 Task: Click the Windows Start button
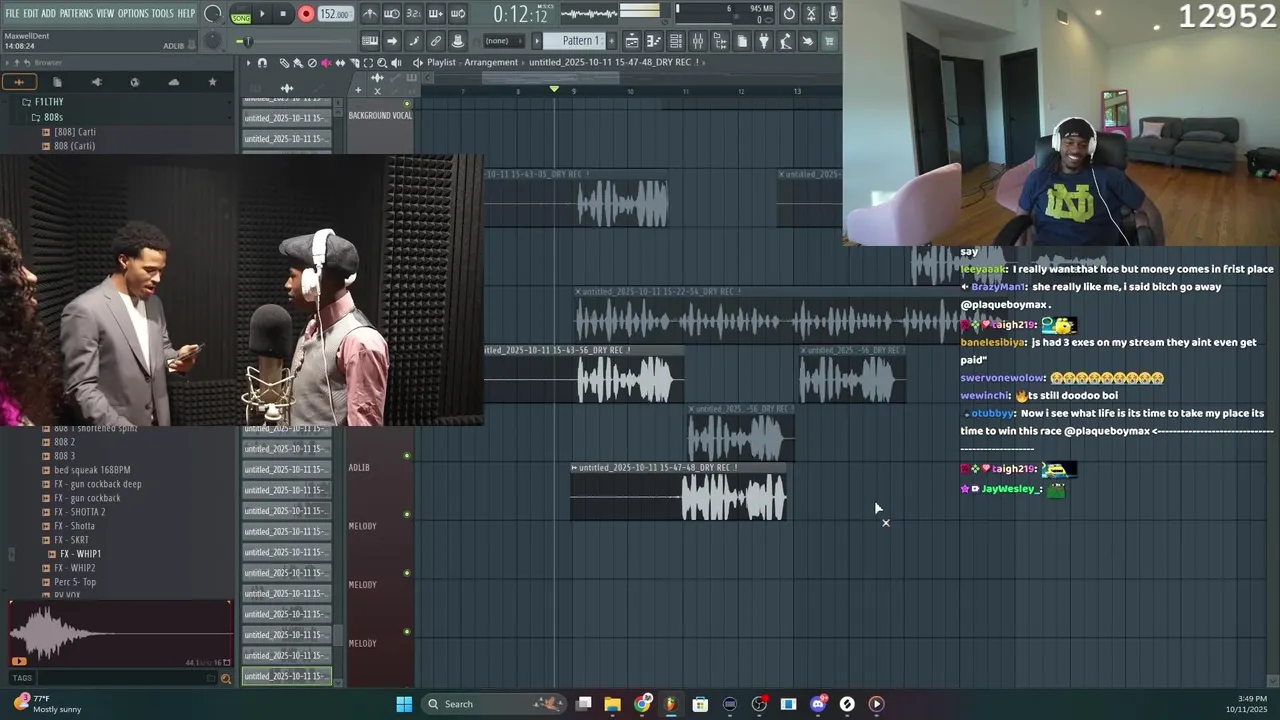pos(404,704)
